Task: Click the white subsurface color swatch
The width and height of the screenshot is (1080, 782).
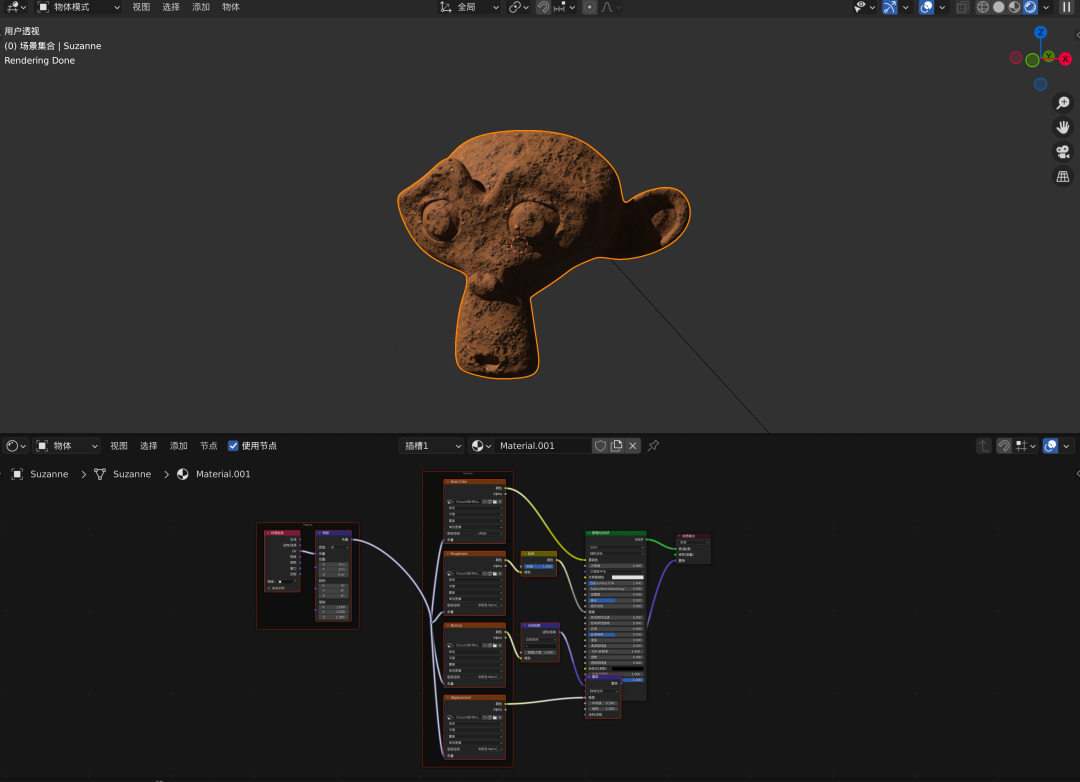Action: tap(627, 577)
